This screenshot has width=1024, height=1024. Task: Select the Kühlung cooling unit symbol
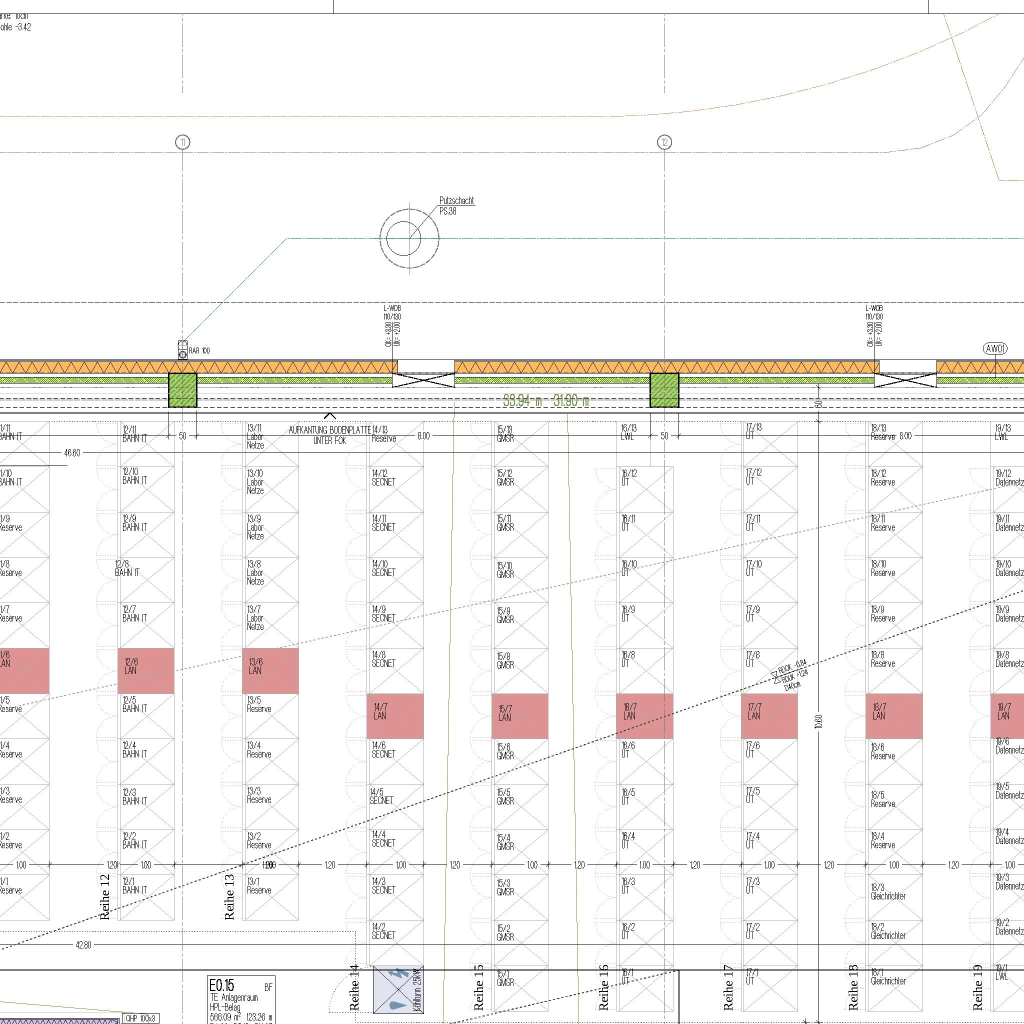coord(399,990)
